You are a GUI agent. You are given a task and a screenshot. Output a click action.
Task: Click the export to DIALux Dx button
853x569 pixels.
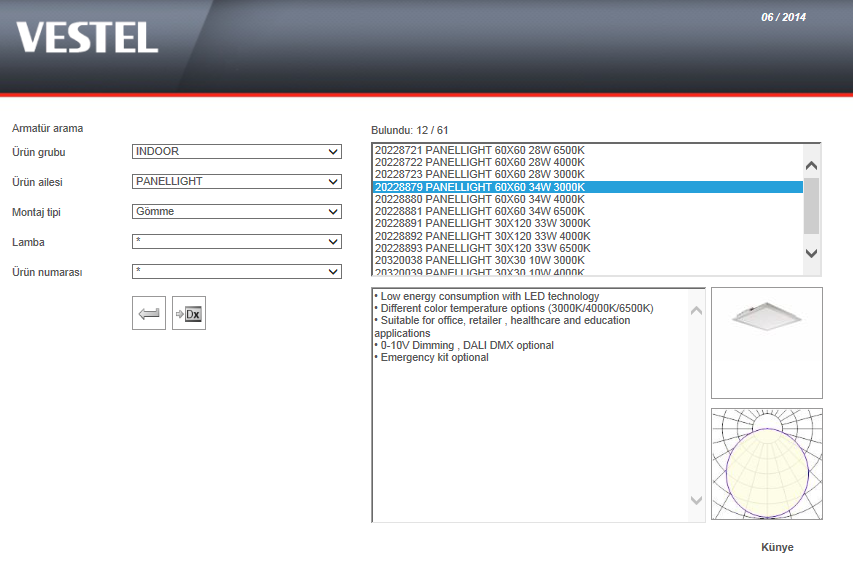[x=189, y=313]
